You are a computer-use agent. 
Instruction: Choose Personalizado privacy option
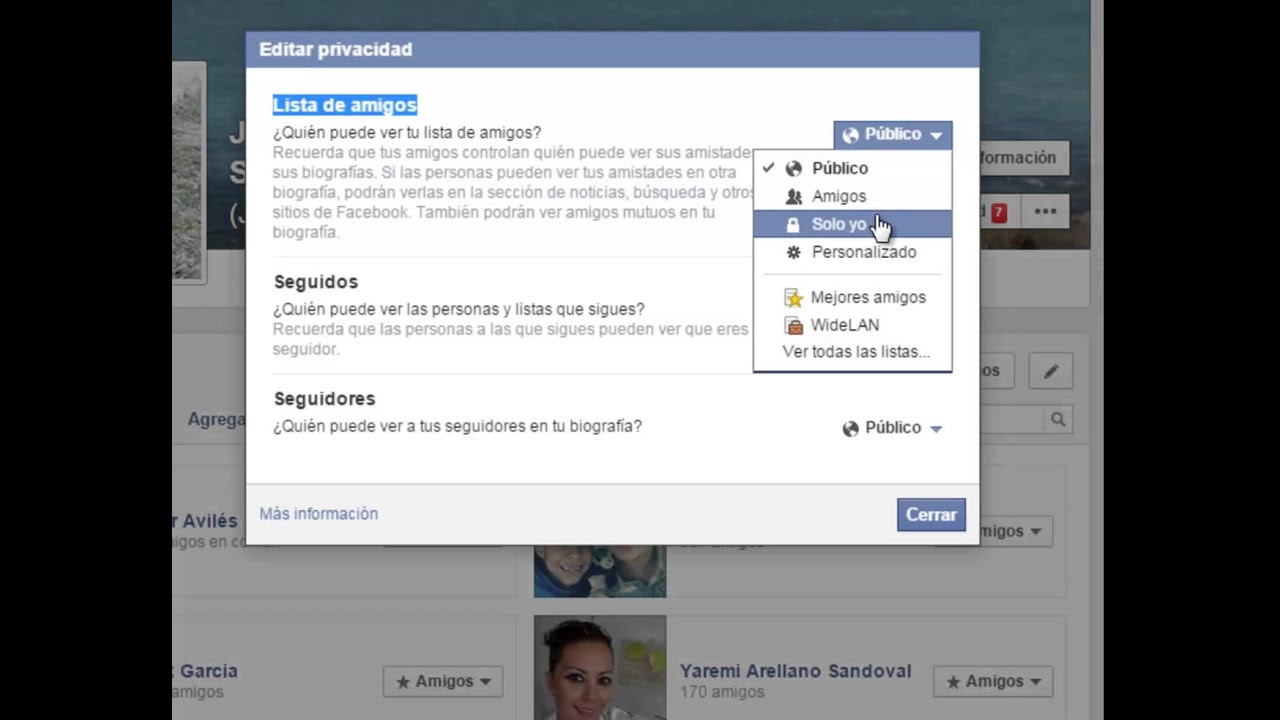click(x=852, y=252)
